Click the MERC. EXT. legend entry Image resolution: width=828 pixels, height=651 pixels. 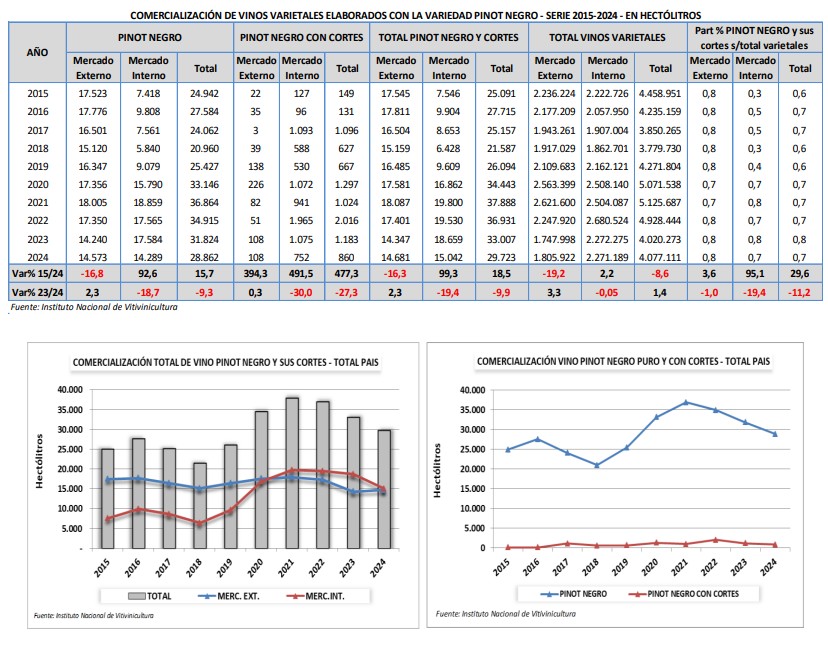pos(229,596)
